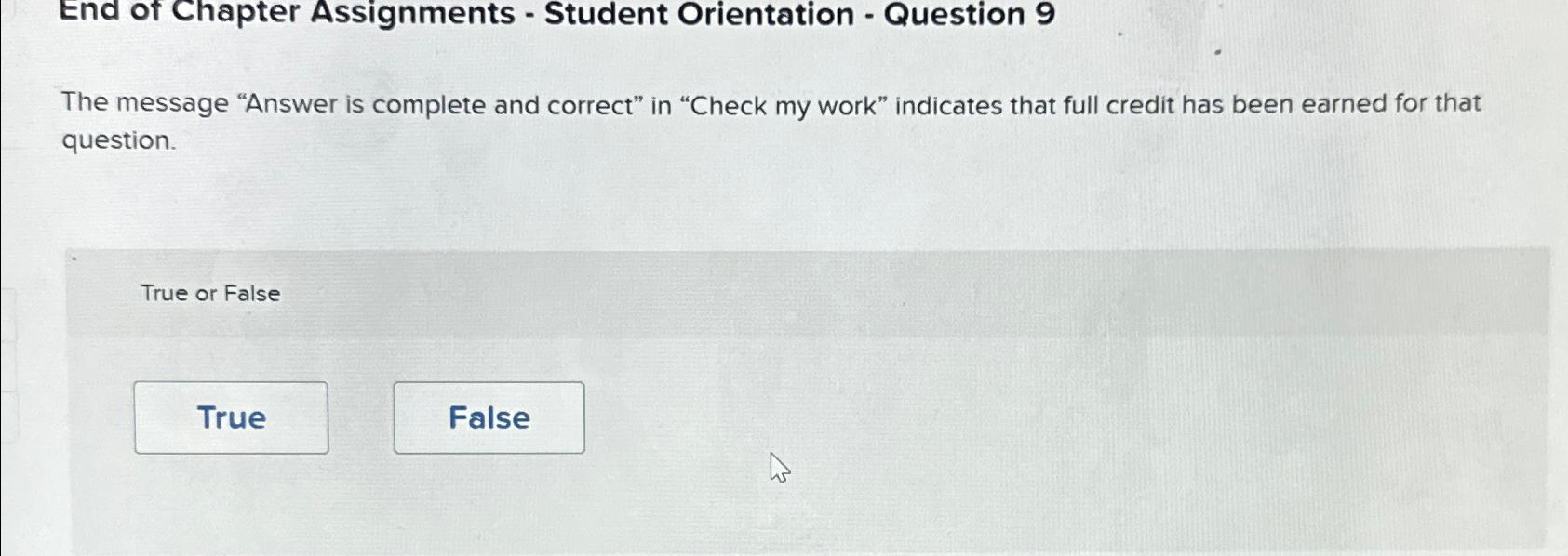This screenshot has width=1568, height=556.
Task: Click between the True and False buttons
Action: point(361,417)
